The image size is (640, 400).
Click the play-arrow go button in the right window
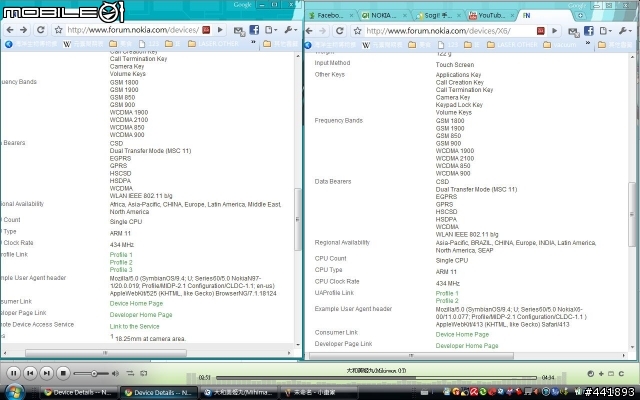554,31
